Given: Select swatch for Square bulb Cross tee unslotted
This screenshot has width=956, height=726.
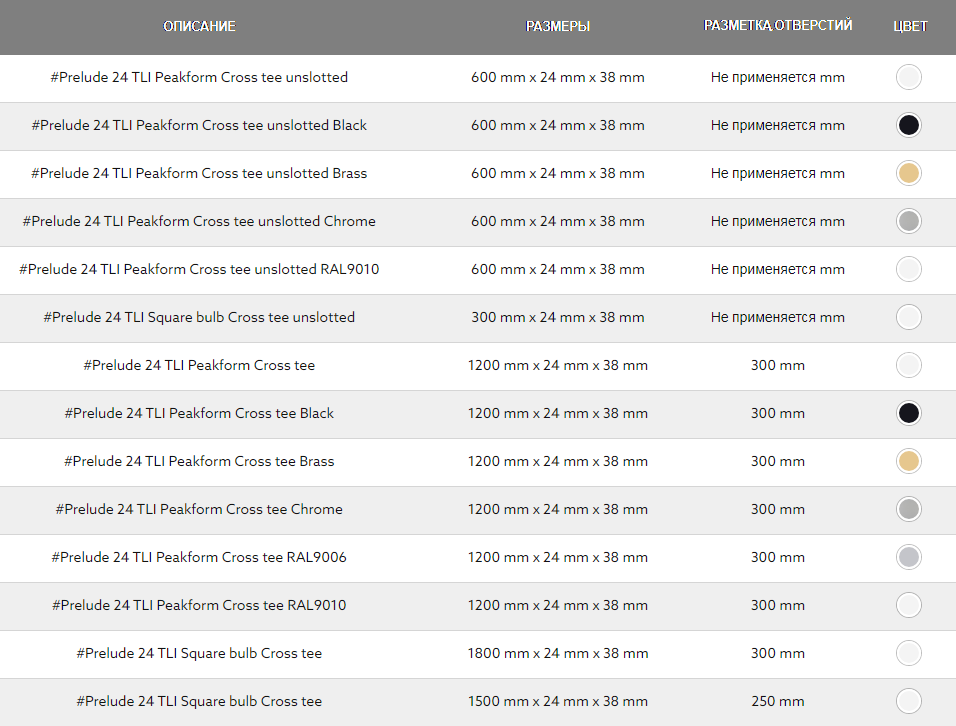Looking at the screenshot, I should [908, 317].
